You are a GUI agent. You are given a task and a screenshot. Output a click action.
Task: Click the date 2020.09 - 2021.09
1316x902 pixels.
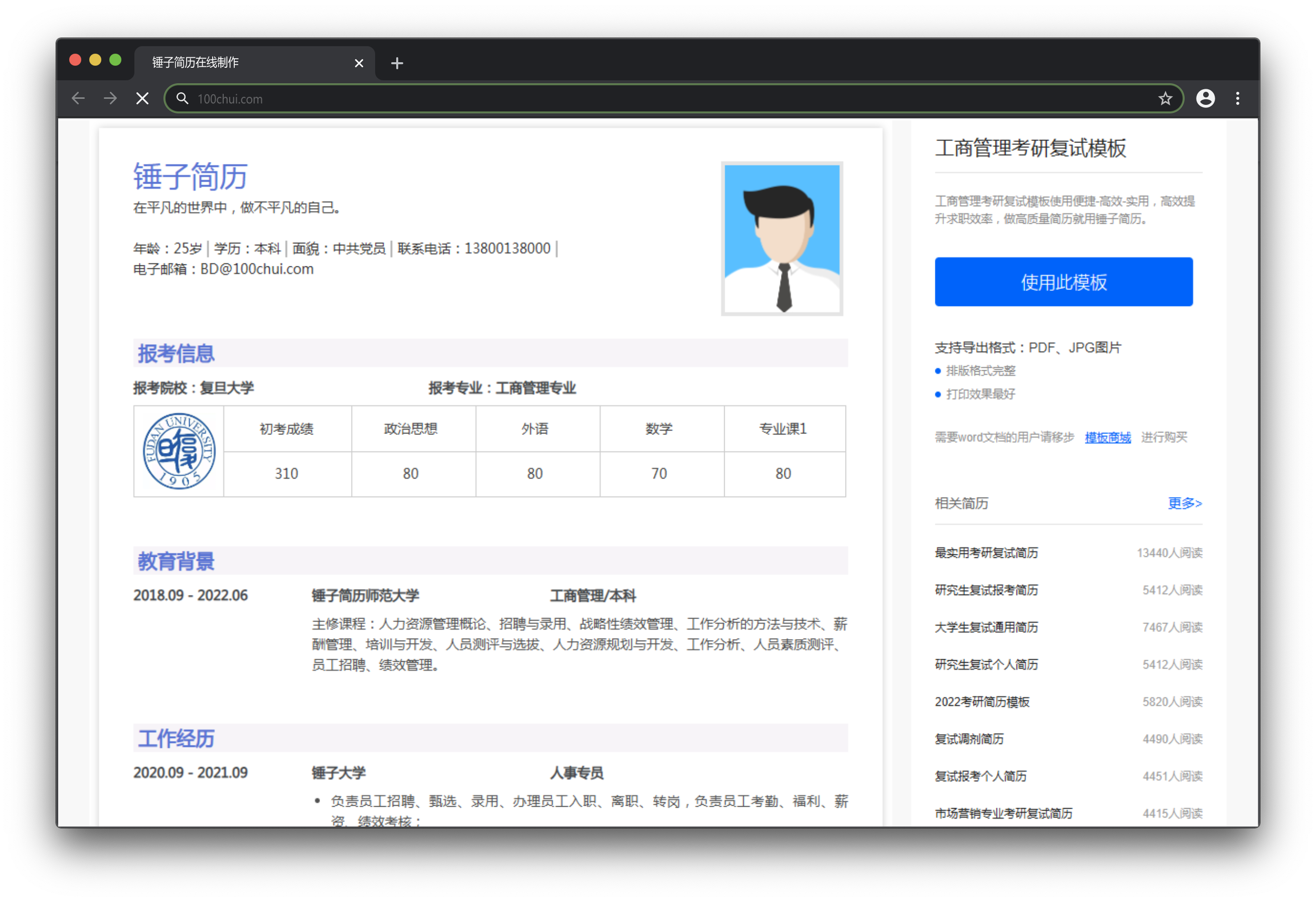190,773
